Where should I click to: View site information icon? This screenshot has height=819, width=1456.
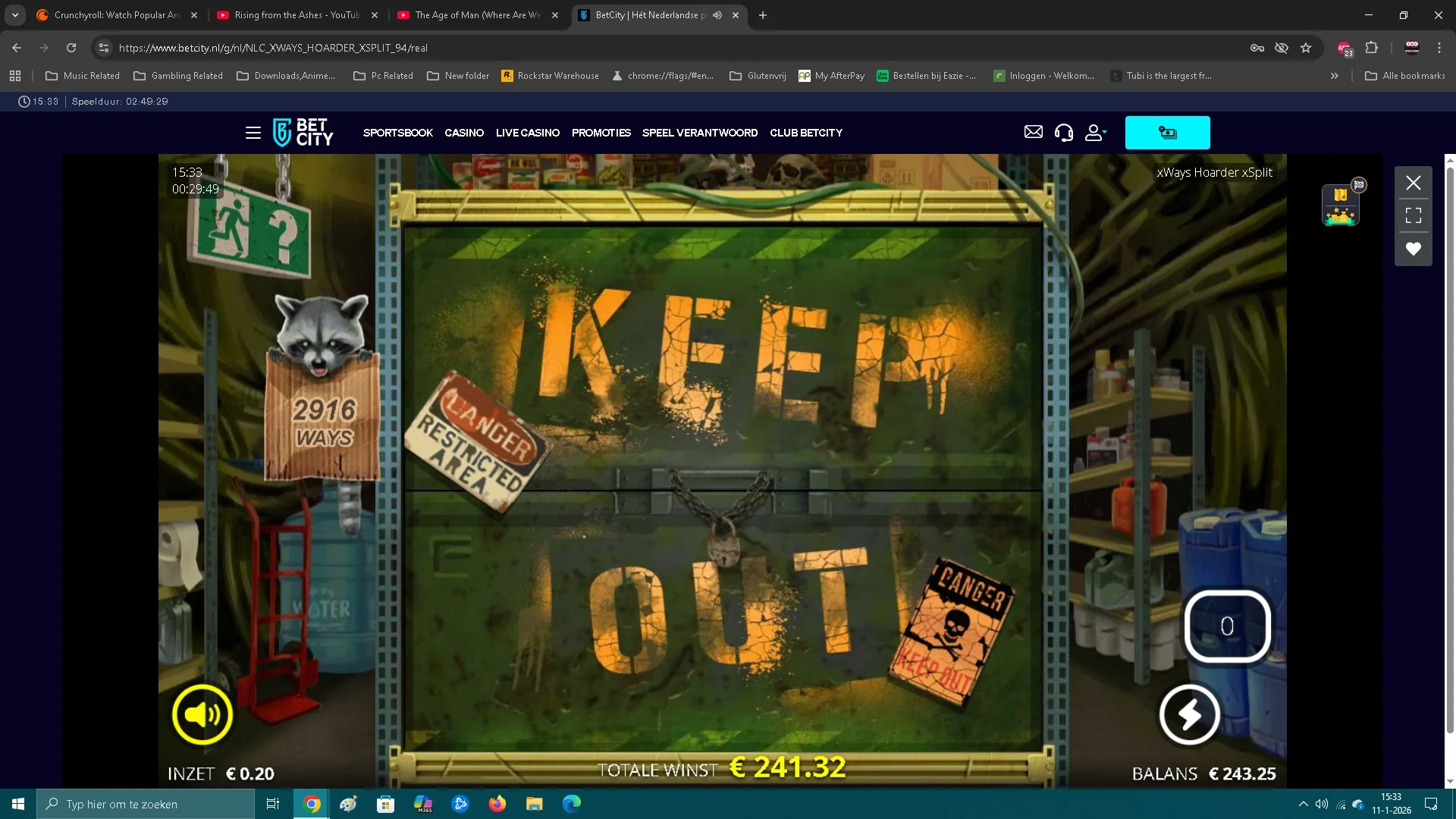point(104,48)
